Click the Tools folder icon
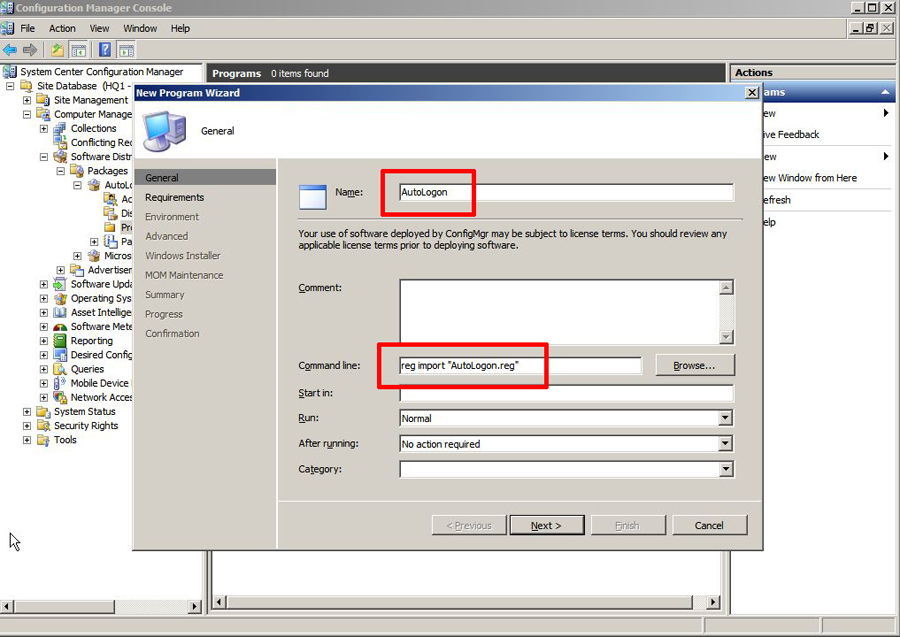Image resolution: width=900 pixels, height=637 pixels. tap(43, 440)
